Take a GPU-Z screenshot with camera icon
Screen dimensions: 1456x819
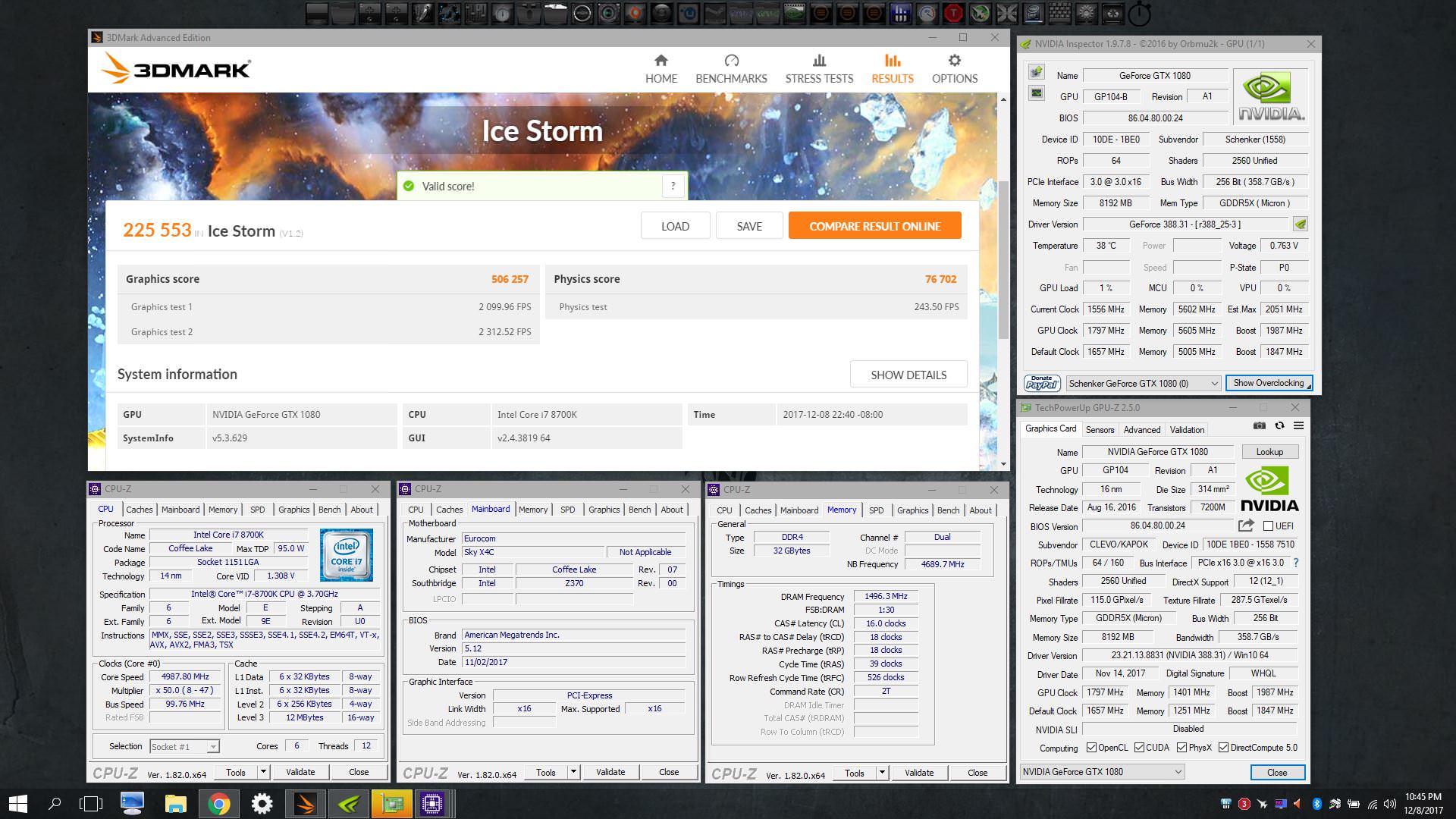click(1260, 426)
